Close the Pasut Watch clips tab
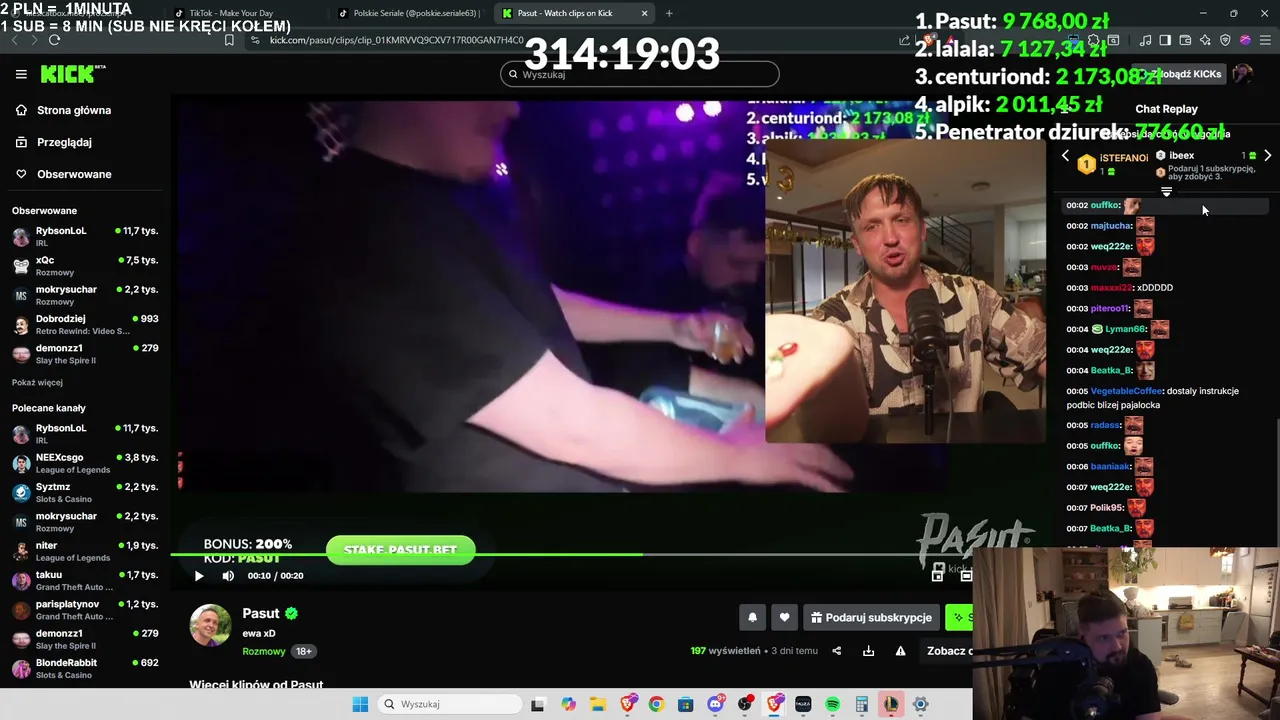Screen dimensions: 1280x720 click(x=644, y=13)
